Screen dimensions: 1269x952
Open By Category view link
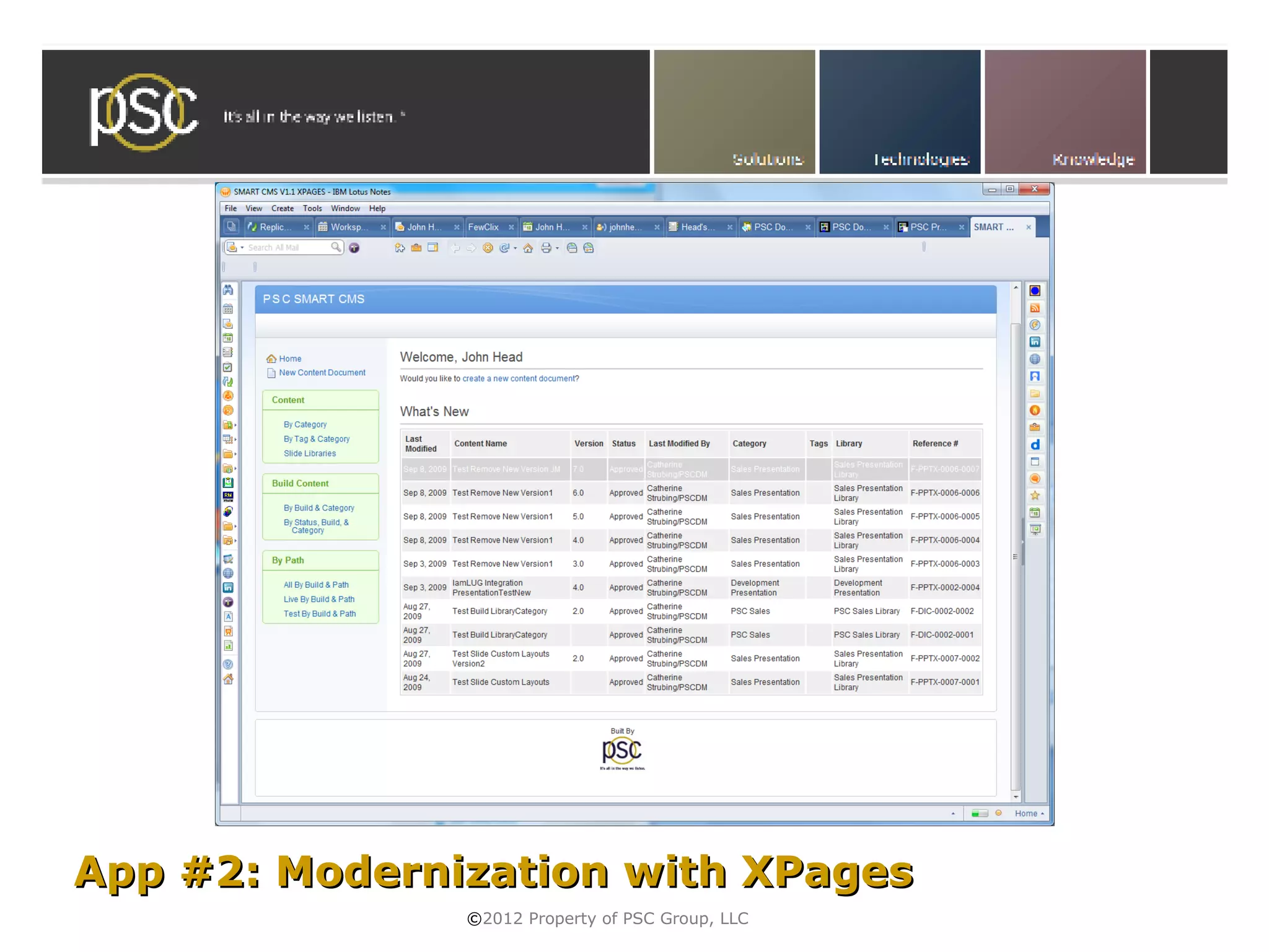click(x=305, y=424)
